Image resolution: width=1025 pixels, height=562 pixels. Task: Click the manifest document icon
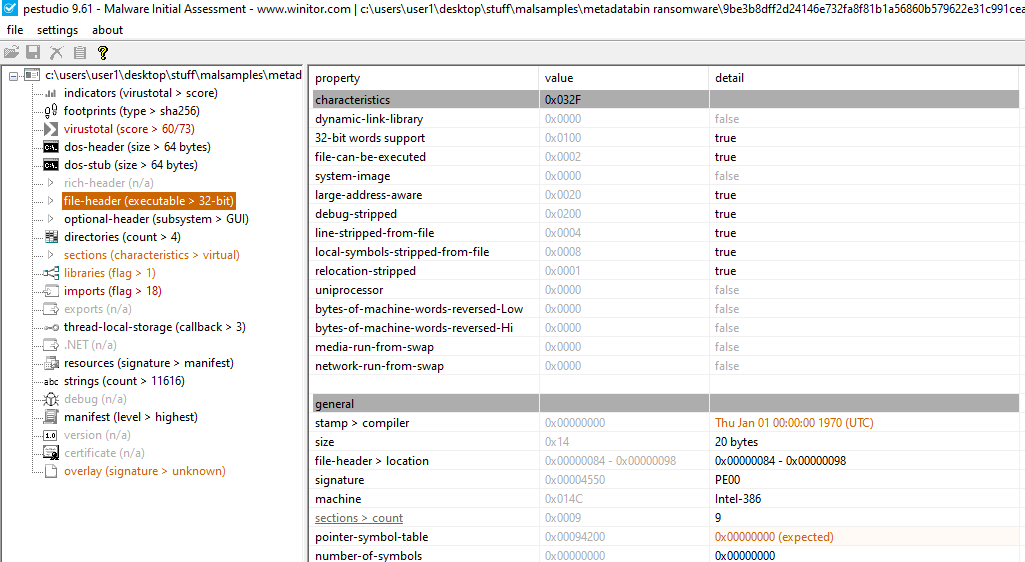[51, 417]
